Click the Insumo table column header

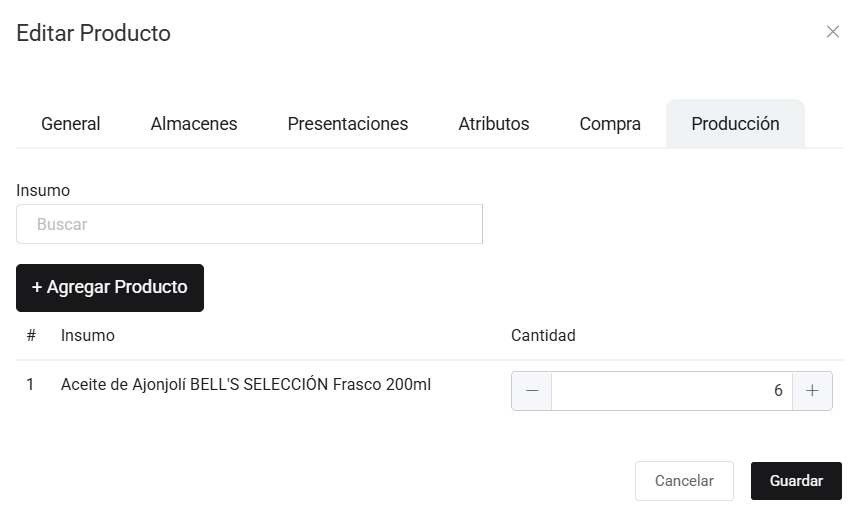pyautogui.click(x=88, y=335)
